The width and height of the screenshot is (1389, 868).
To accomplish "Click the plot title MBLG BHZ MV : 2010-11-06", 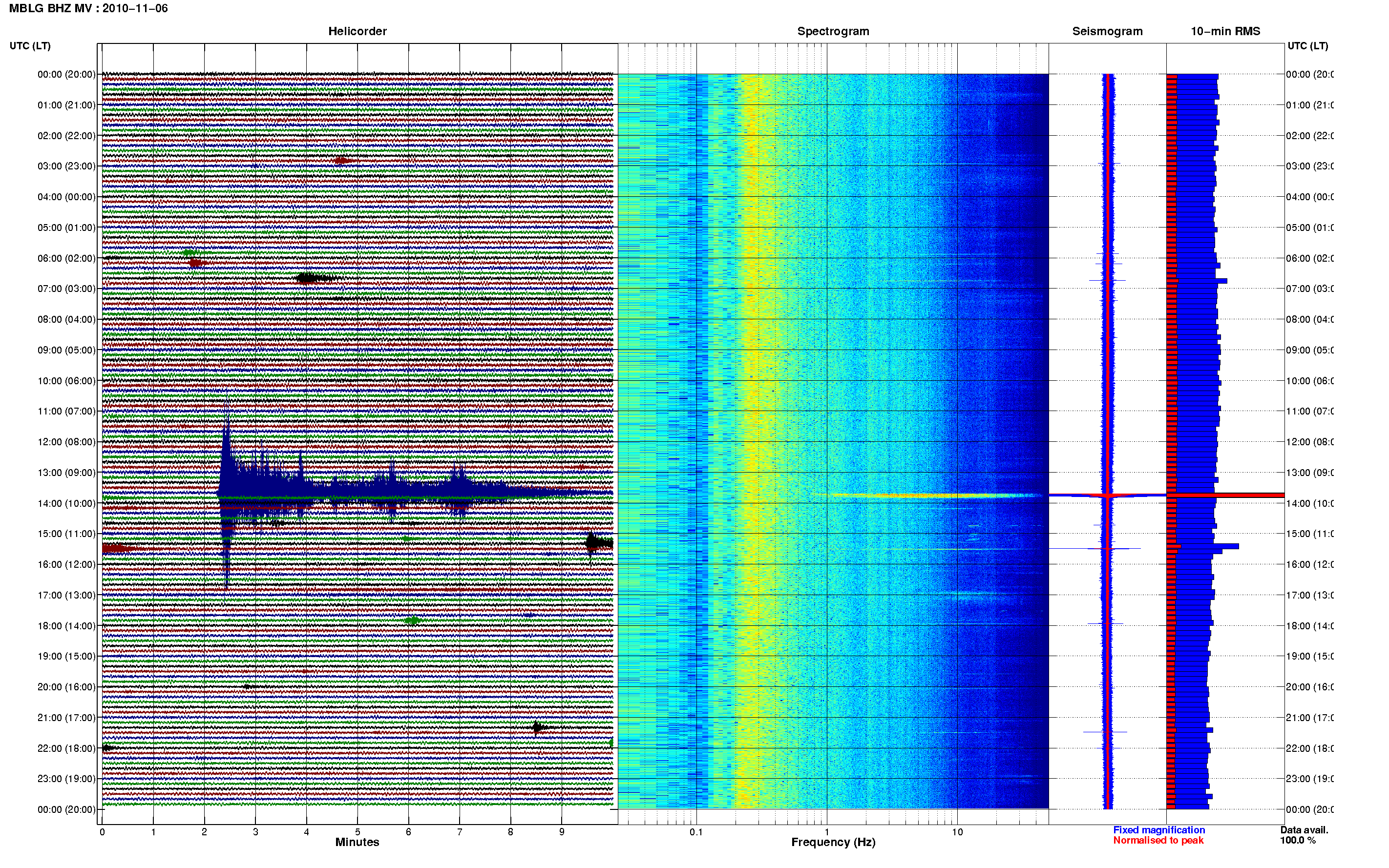I will (88, 8).
